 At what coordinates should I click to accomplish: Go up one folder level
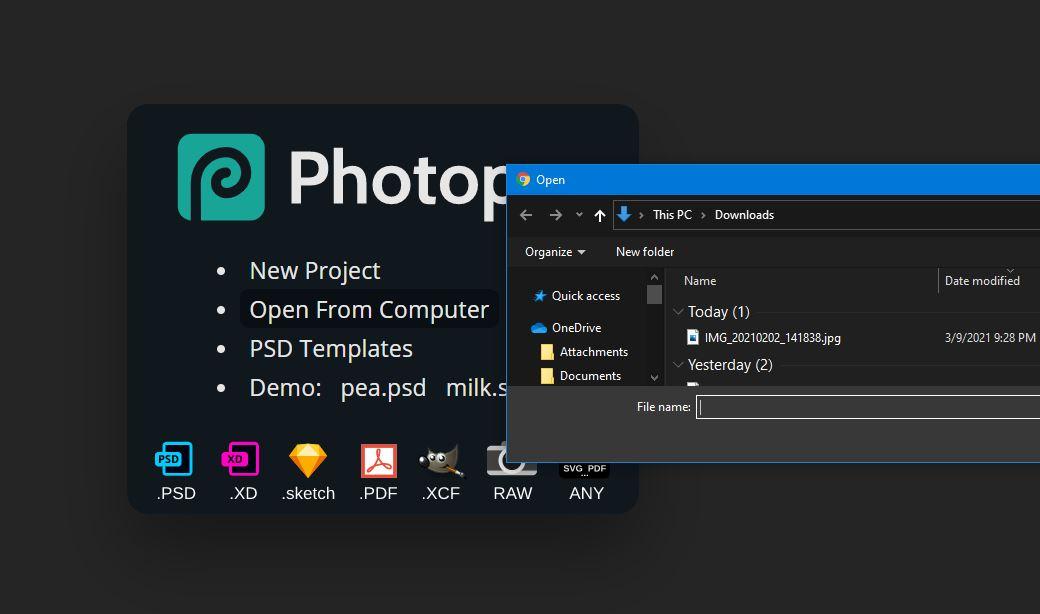(600, 215)
